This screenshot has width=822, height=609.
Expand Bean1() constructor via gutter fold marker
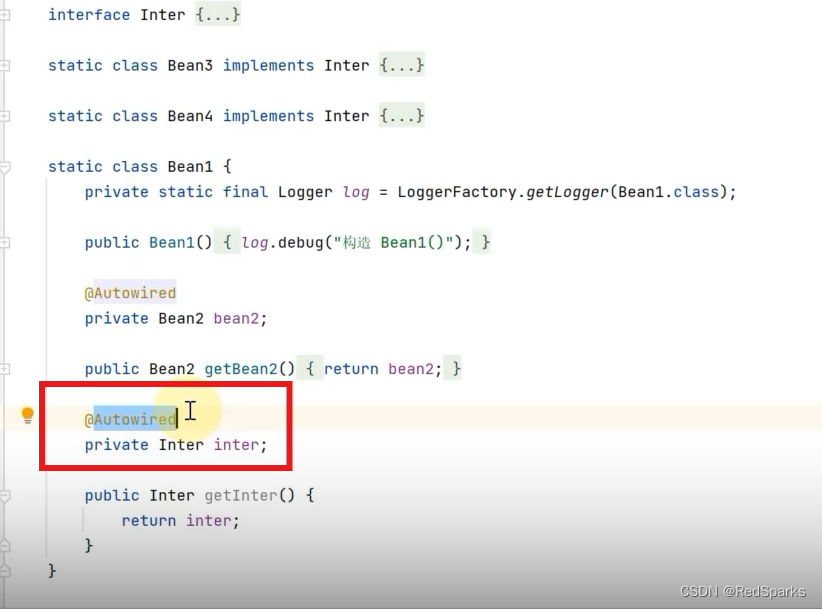tap(5, 243)
